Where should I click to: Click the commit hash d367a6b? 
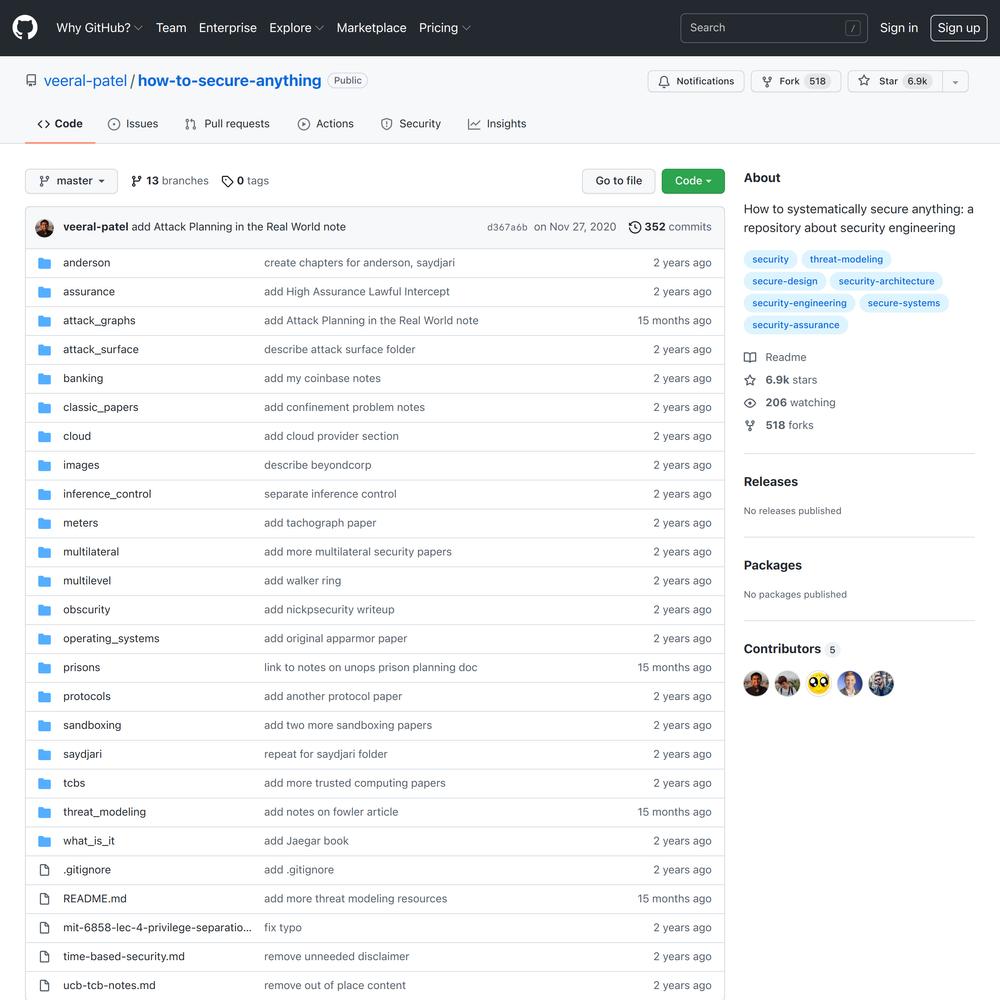[x=507, y=227]
